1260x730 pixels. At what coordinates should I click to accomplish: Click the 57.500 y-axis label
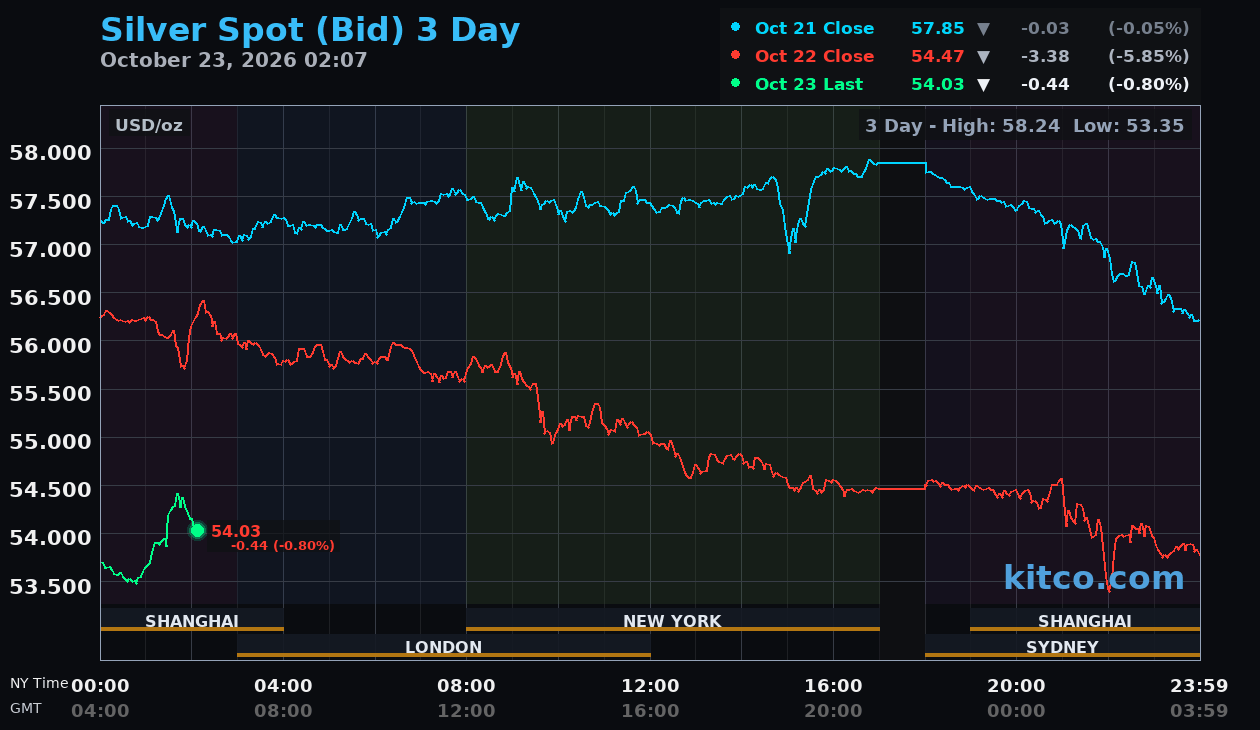click(50, 200)
